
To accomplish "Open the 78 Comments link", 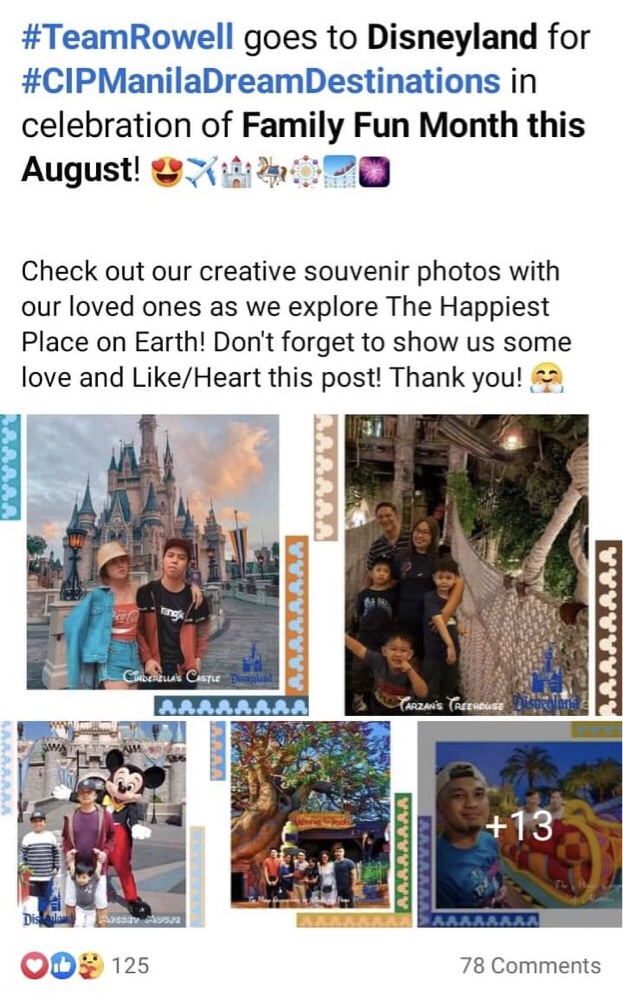I will coord(530,966).
